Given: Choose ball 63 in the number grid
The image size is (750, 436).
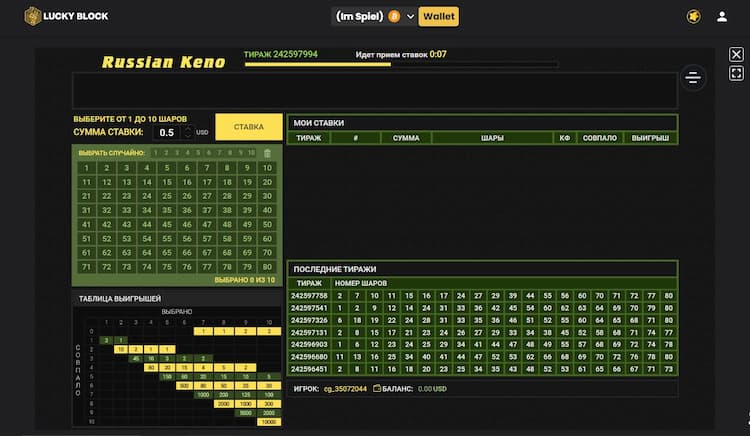Looking at the screenshot, I should point(127,252).
